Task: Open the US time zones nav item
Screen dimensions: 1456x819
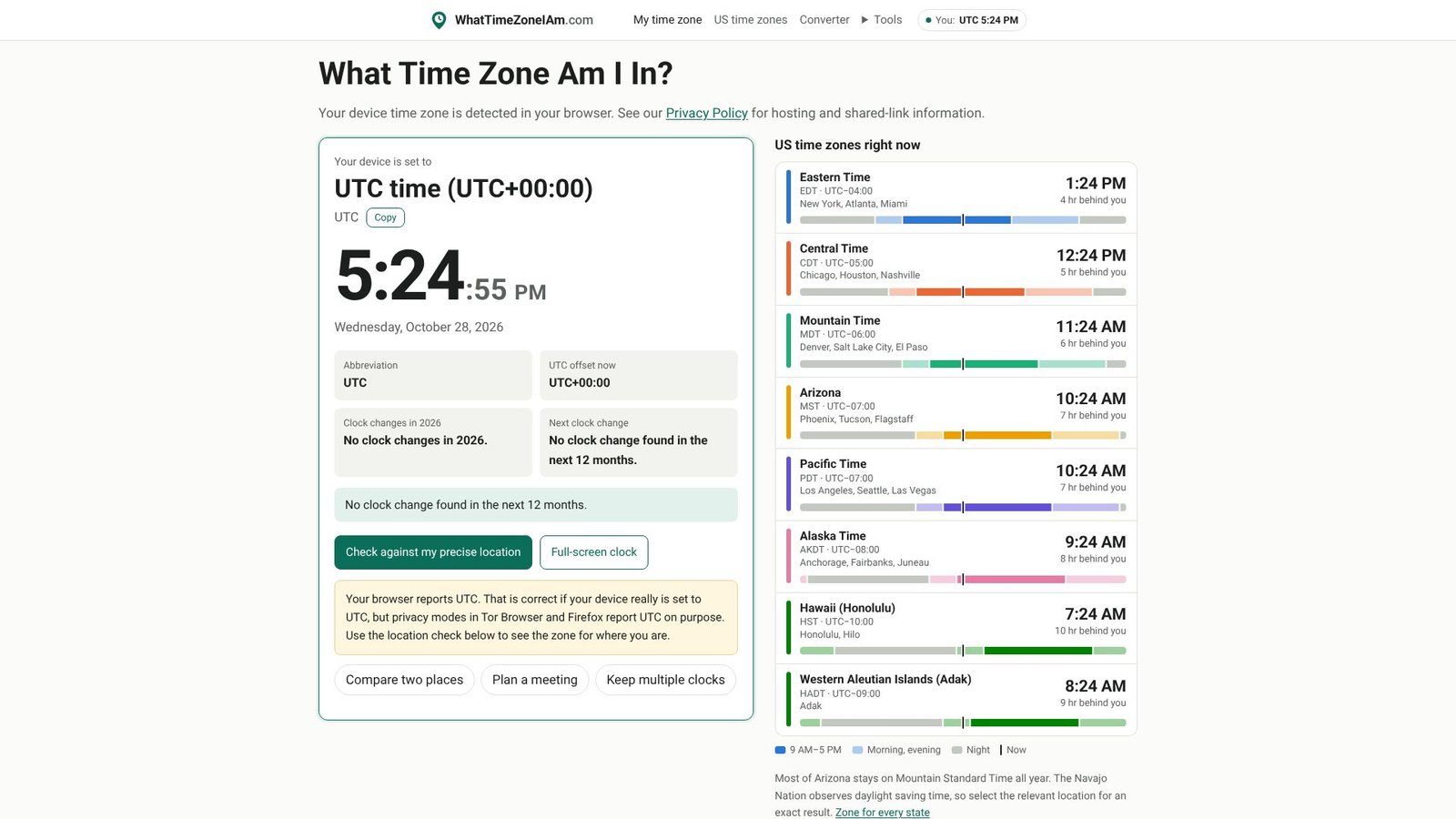Action: pyautogui.click(x=750, y=20)
